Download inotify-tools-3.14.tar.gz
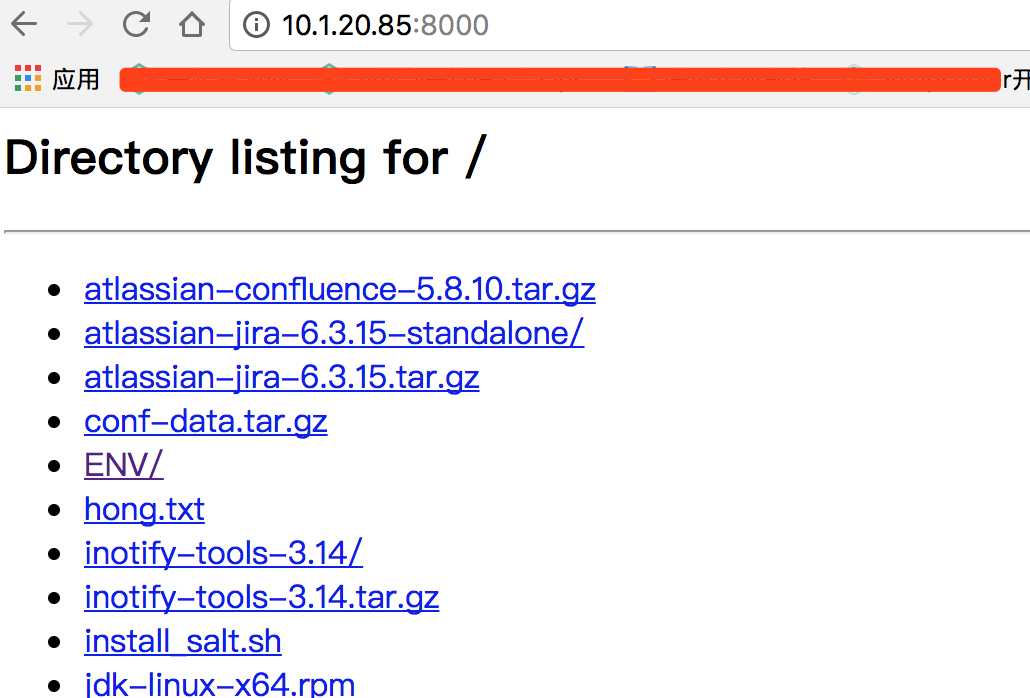The width and height of the screenshot is (1030, 698). [x=261, y=598]
